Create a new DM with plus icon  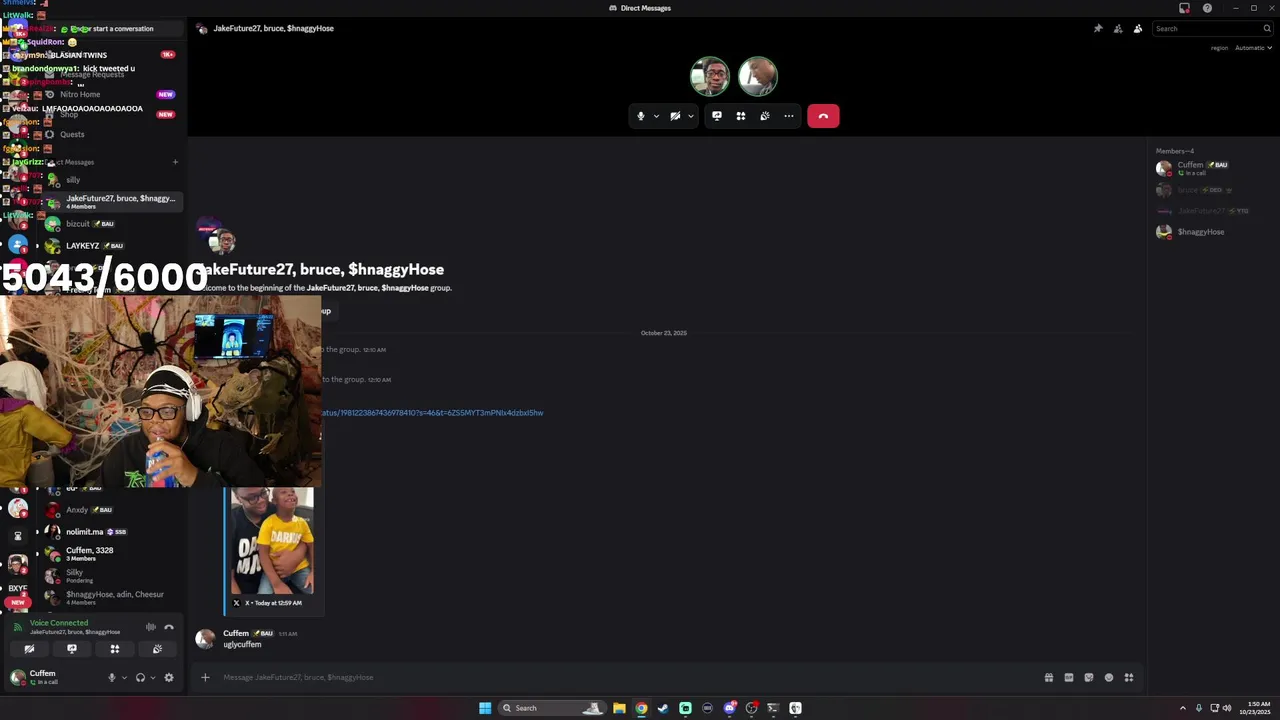(175, 162)
